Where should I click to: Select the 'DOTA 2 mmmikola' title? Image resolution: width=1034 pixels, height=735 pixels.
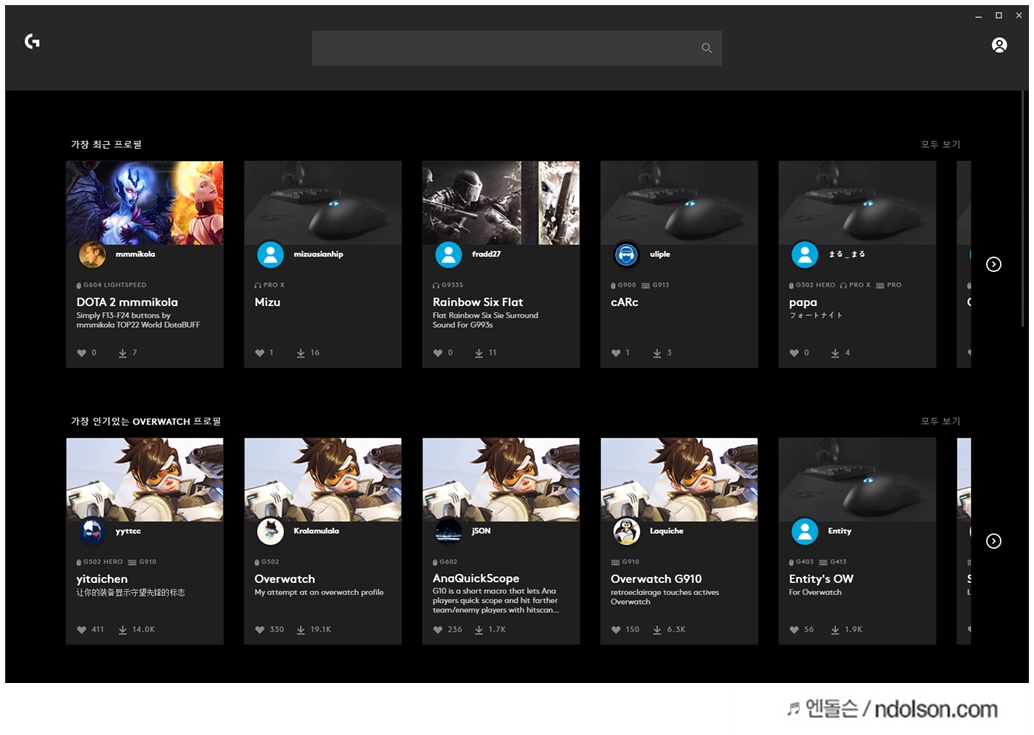(x=127, y=303)
